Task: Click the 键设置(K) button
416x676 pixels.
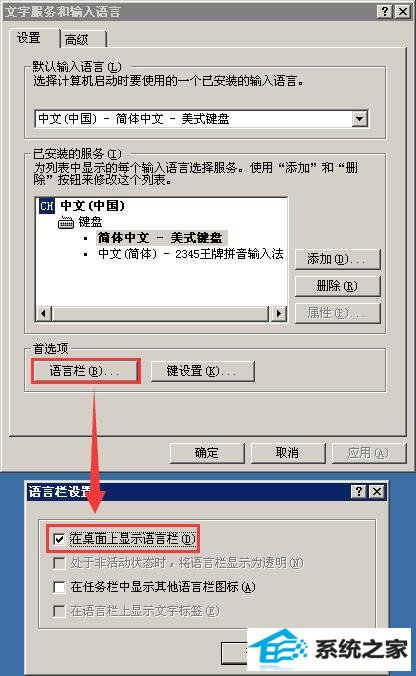Action: [x=203, y=371]
